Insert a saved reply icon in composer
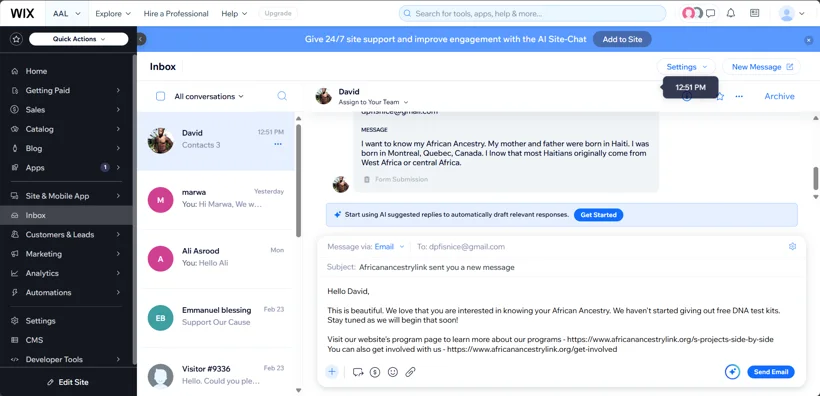Viewport: 820px width, 396px height. (x=358, y=372)
